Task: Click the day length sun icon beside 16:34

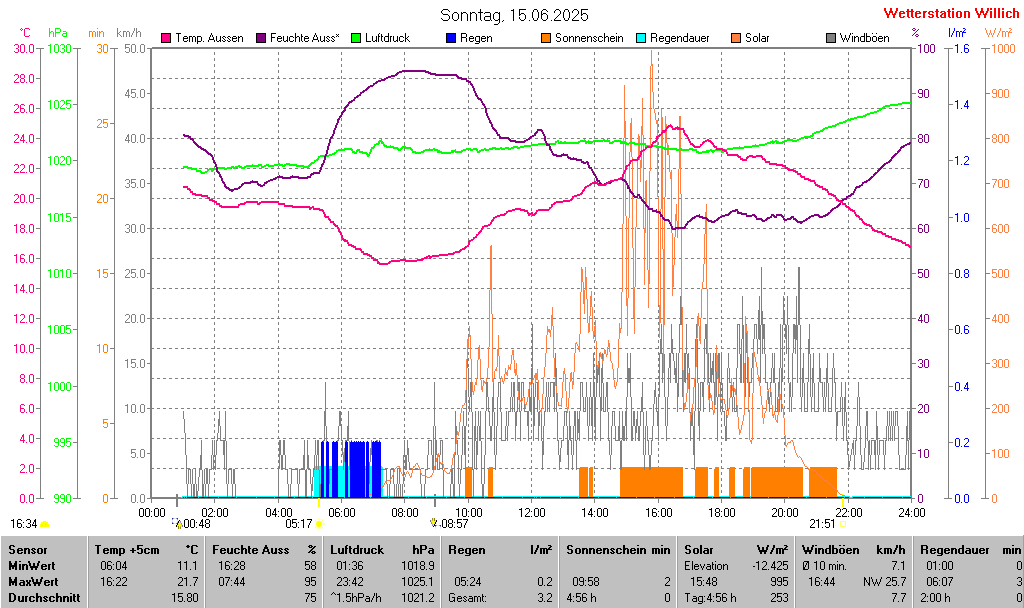Action: tap(44, 524)
